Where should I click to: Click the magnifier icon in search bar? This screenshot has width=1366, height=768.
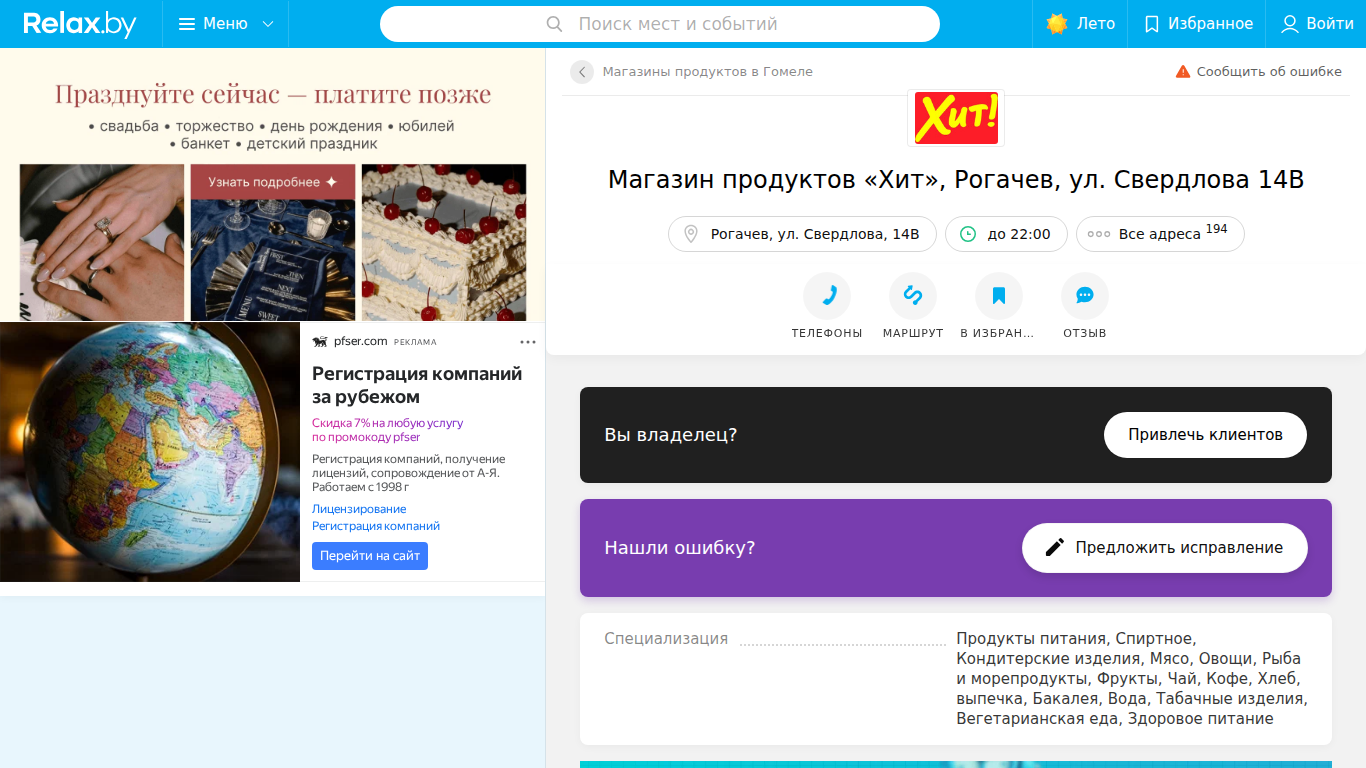[x=554, y=24]
